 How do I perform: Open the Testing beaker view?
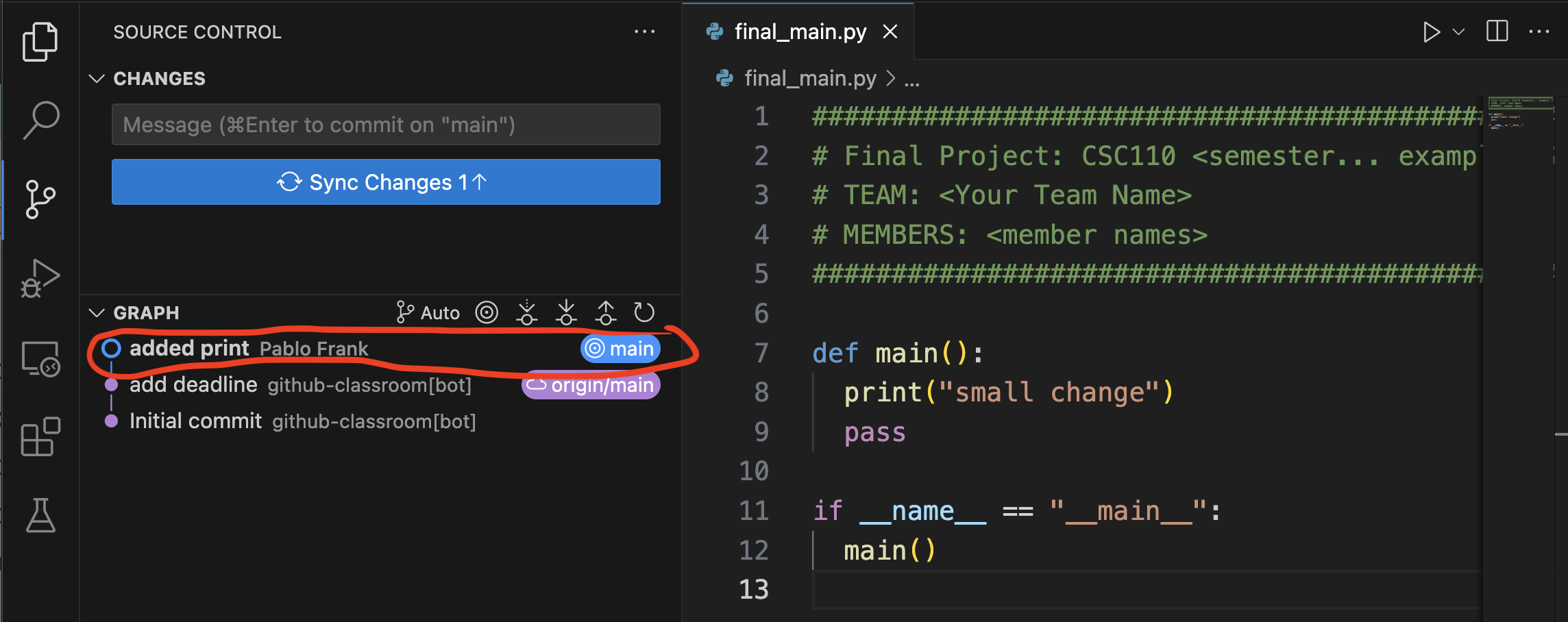(x=40, y=515)
